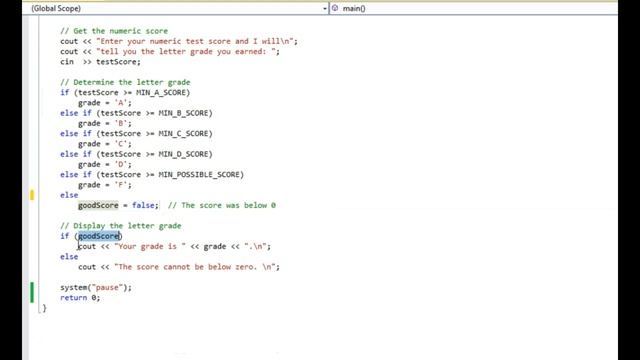Viewport: 640px width, 360px height.
Task: Click the yellow change marker beside else
Action: click(32, 195)
